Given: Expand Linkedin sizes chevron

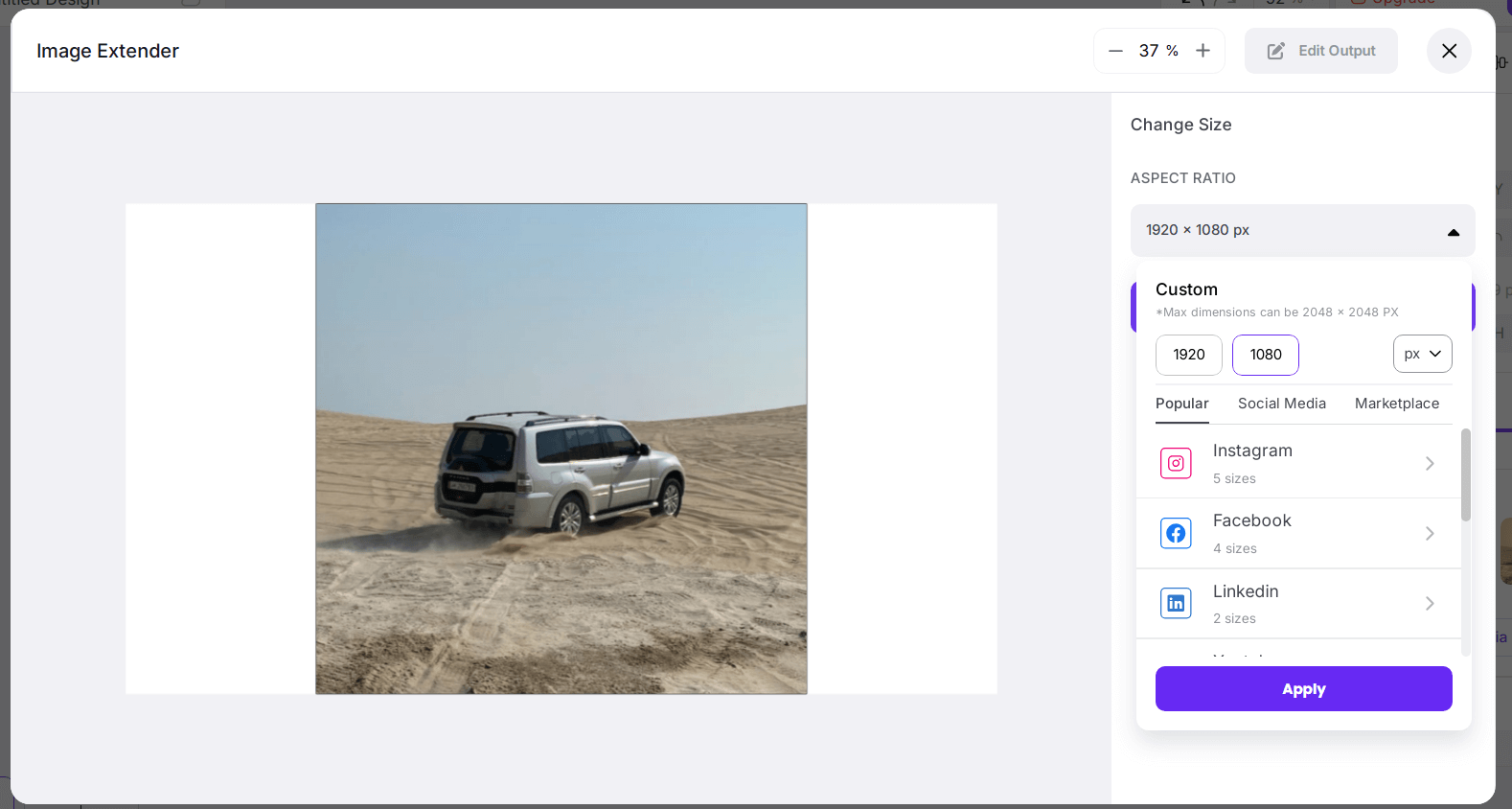Looking at the screenshot, I should (x=1430, y=604).
